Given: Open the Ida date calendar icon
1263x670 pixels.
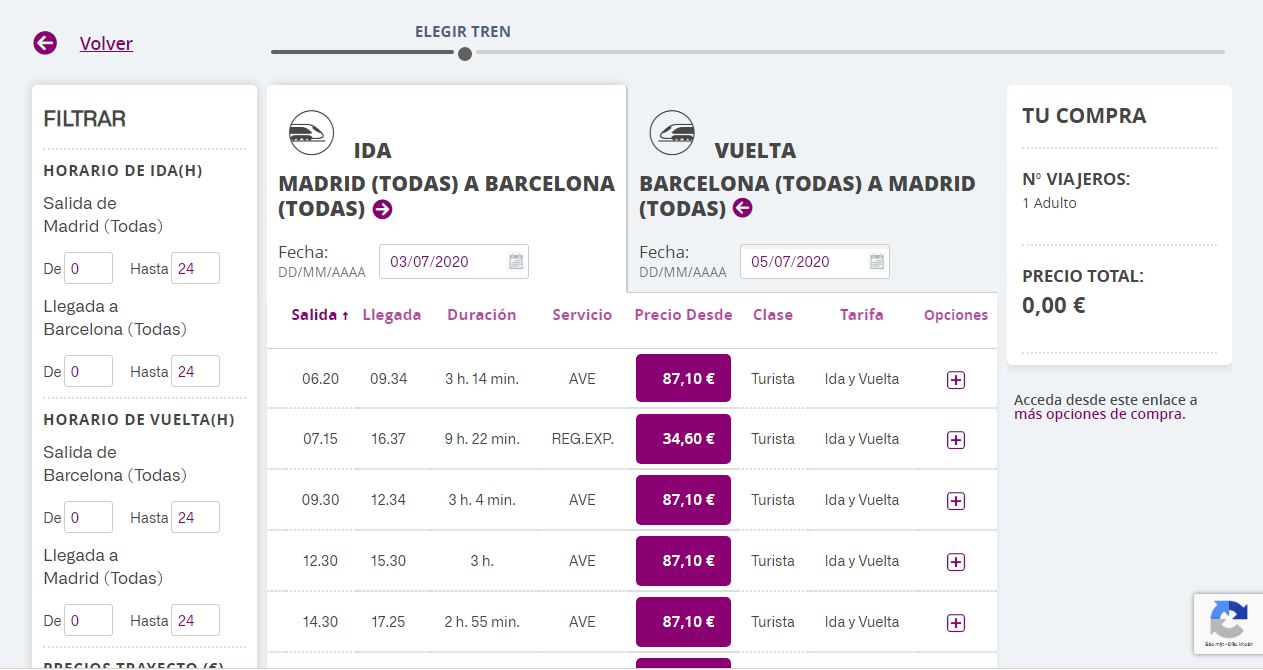Looking at the screenshot, I should pos(516,262).
